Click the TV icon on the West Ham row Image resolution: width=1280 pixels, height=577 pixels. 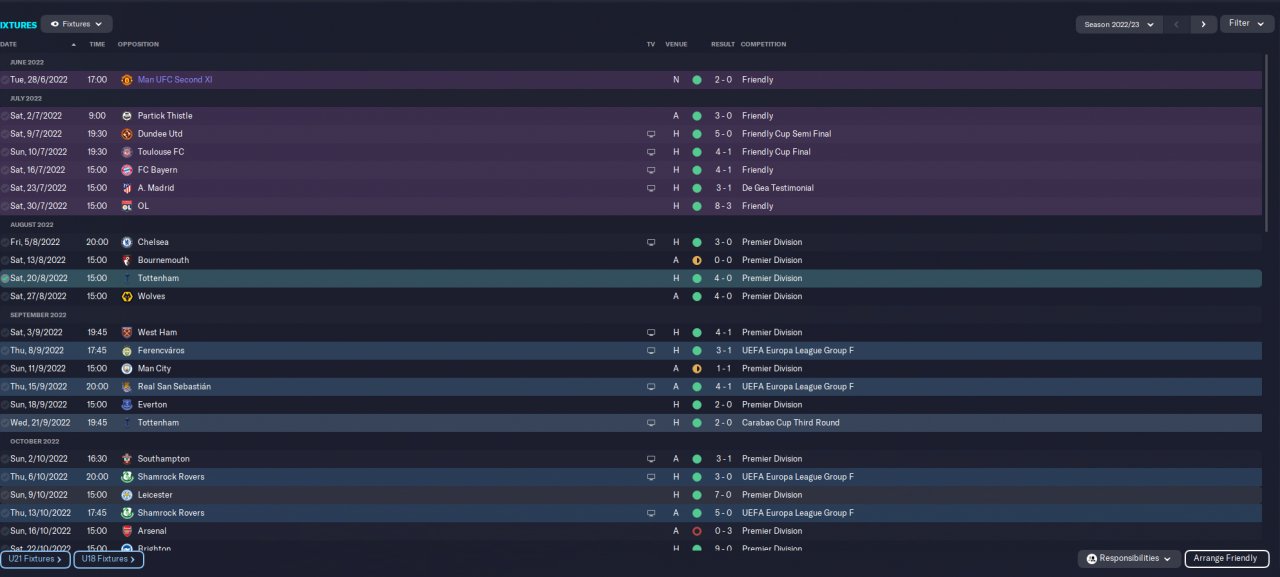point(651,332)
